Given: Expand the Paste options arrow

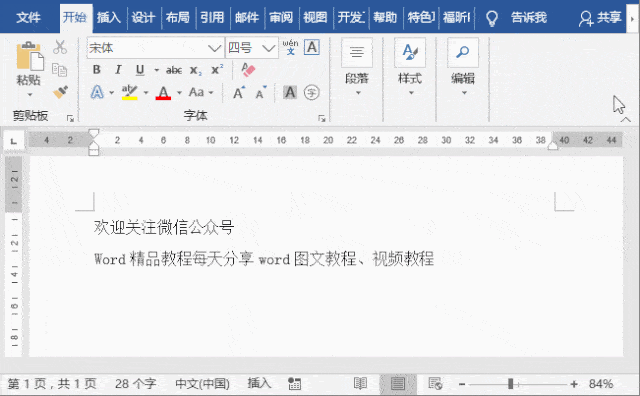Looking at the screenshot, I should point(30,95).
